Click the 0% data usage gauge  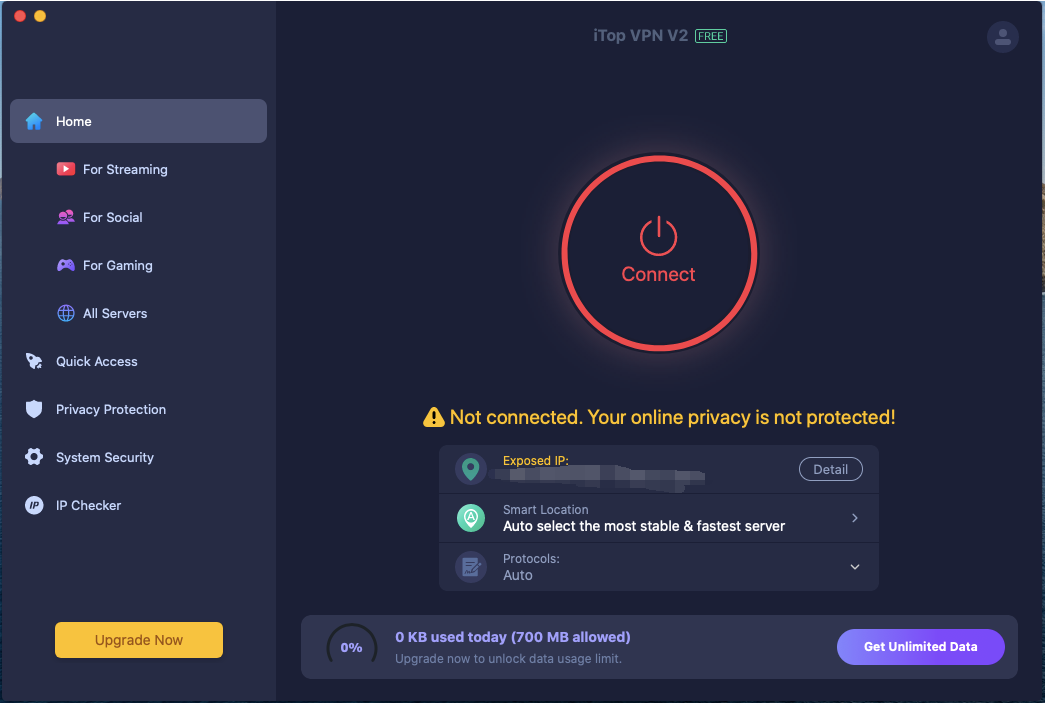(x=352, y=647)
